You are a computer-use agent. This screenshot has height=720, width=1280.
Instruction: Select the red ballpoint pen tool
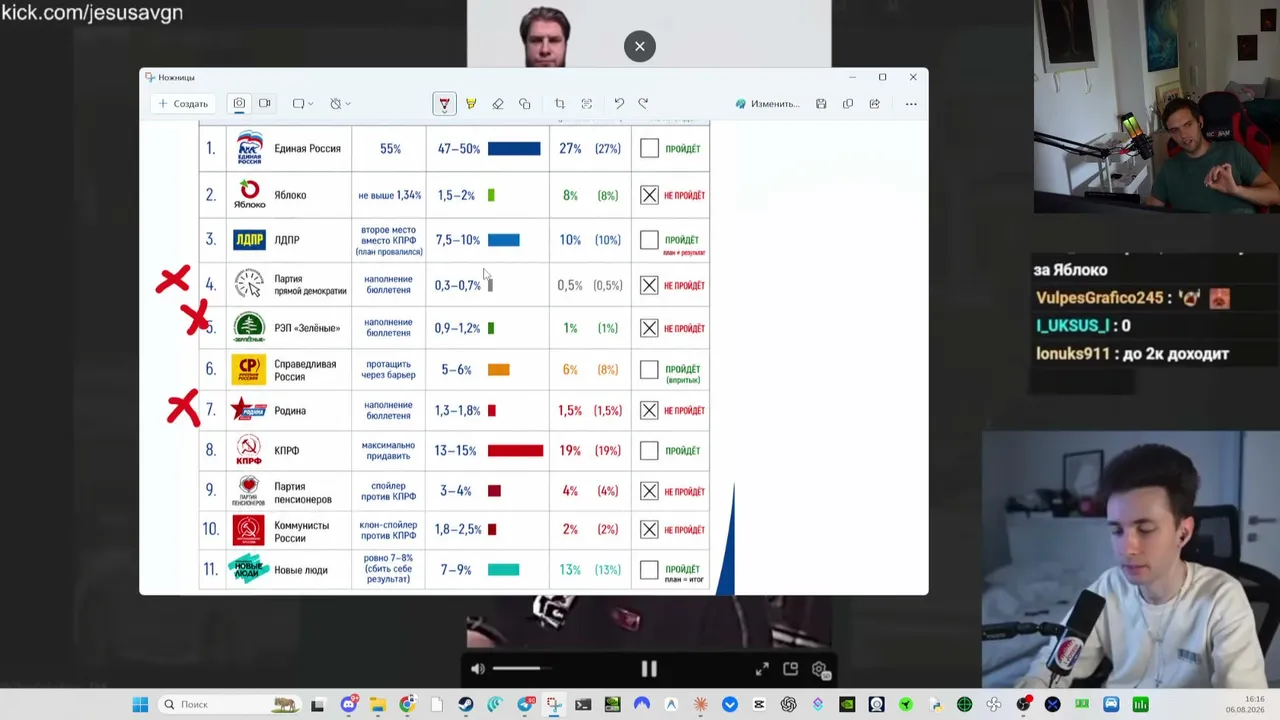coord(444,104)
